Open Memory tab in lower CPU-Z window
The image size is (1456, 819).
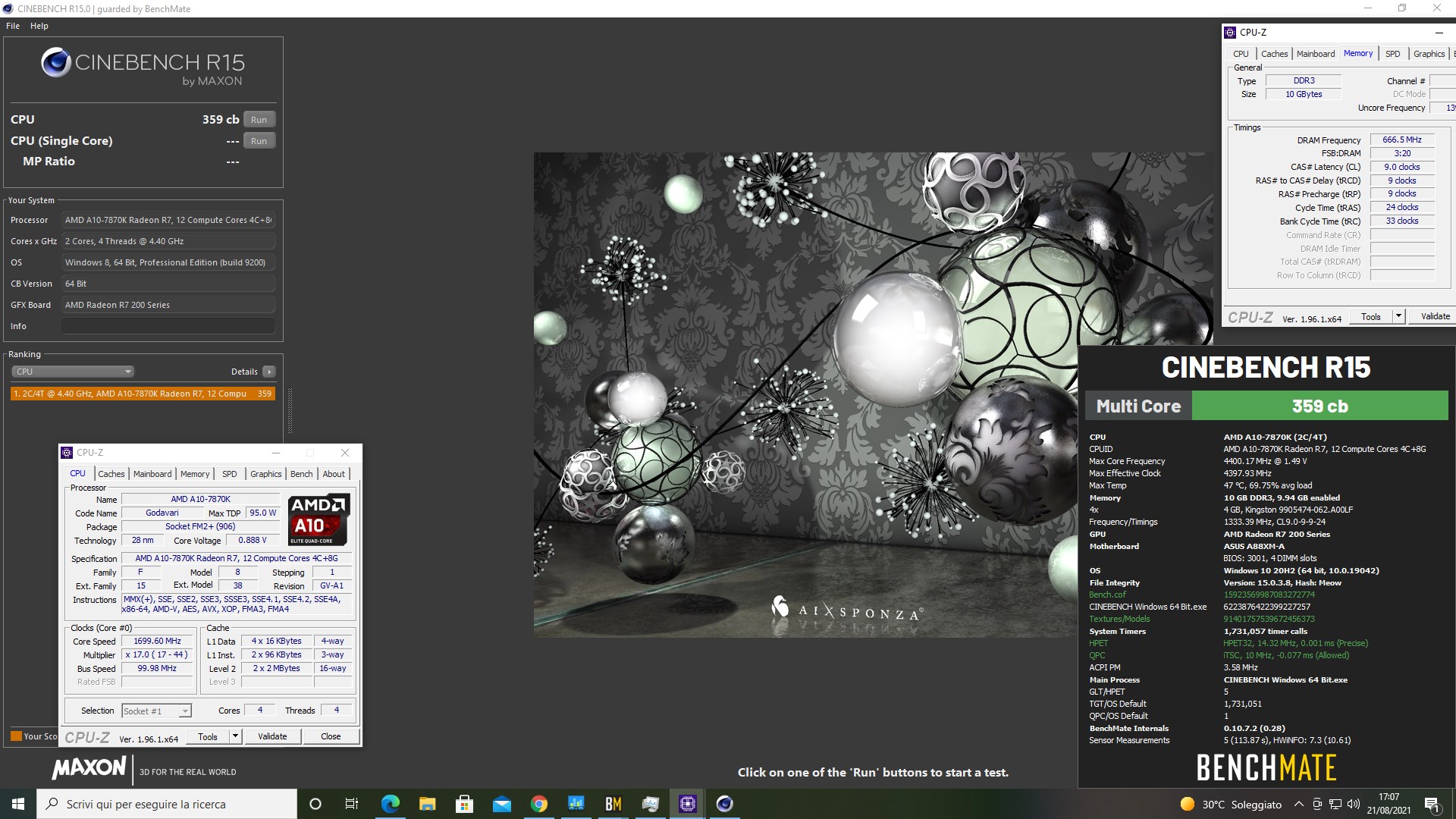(x=195, y=474)
